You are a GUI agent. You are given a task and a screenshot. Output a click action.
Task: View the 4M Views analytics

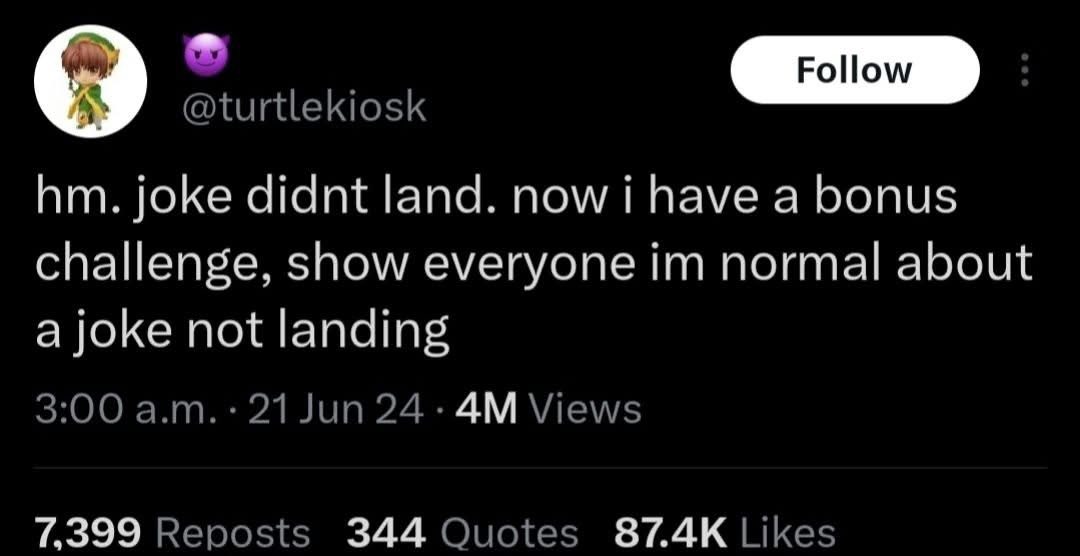coord(548,408)
